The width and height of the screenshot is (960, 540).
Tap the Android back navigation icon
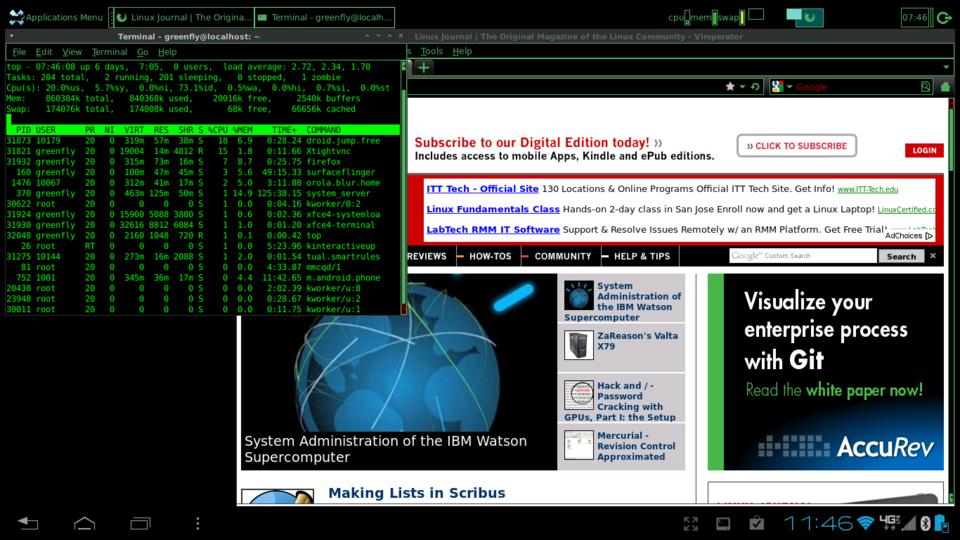point(27,523)
